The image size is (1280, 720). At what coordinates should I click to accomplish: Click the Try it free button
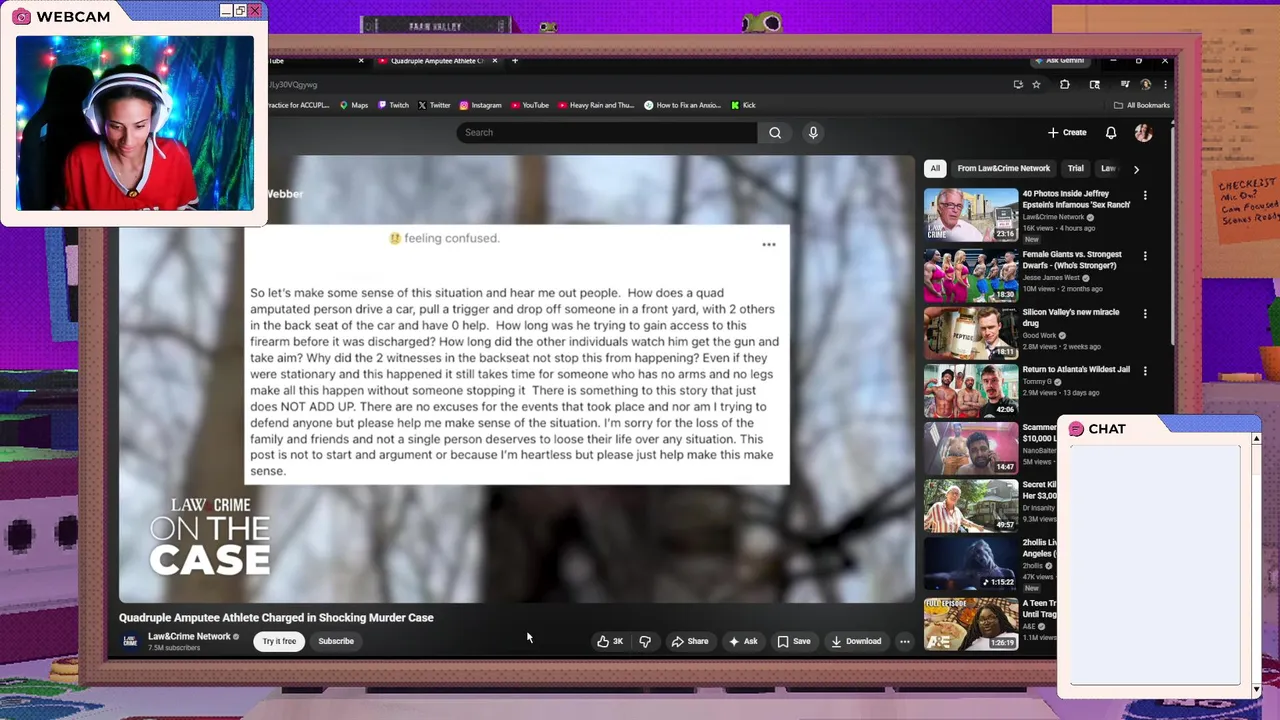279,641
